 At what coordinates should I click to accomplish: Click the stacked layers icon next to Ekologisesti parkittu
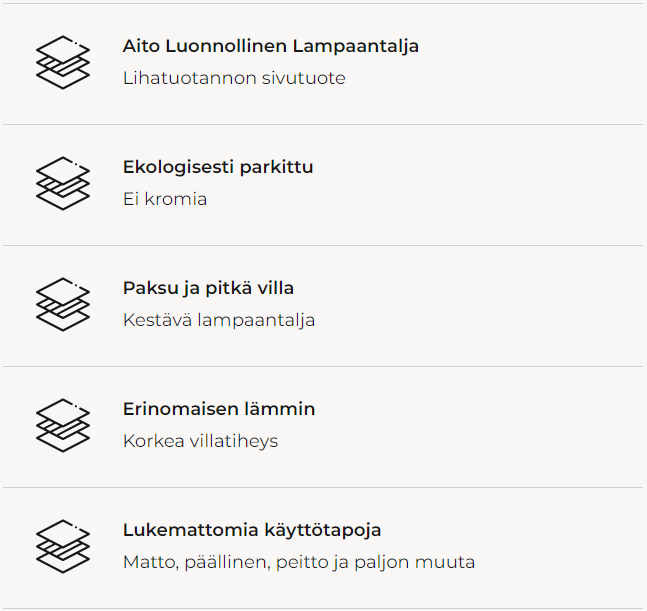tap(63, 183)
